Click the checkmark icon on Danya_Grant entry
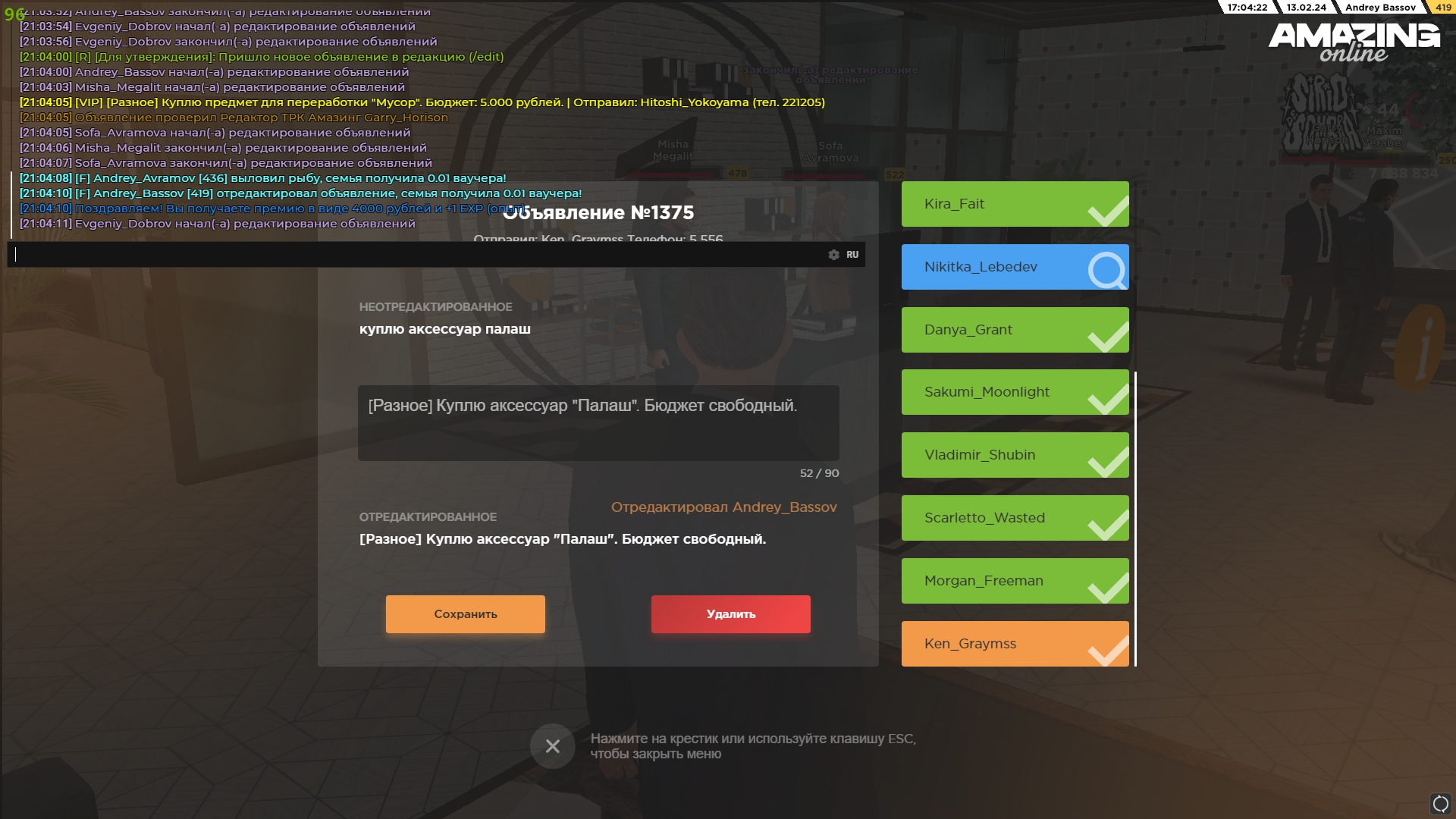Viewport: 1456px width, 819px height. click(1108, 337)
